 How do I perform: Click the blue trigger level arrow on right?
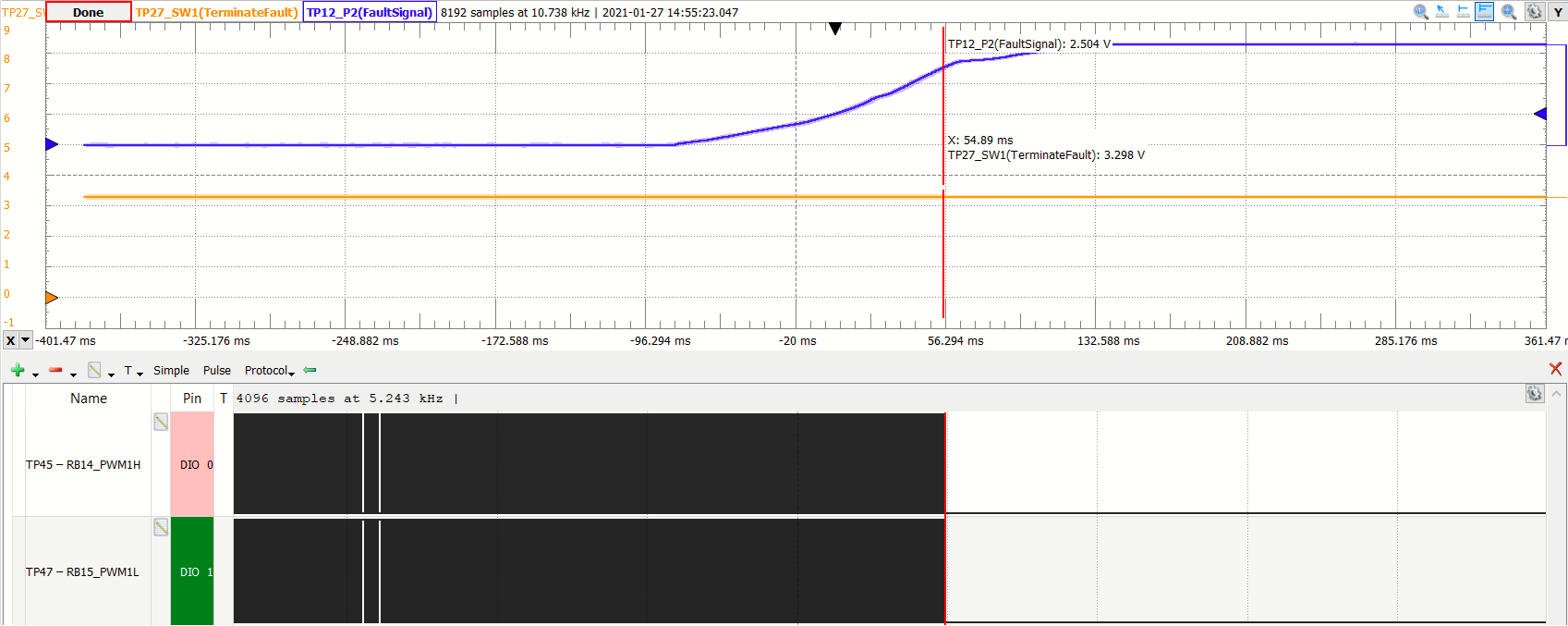(x=1540, y=114)
